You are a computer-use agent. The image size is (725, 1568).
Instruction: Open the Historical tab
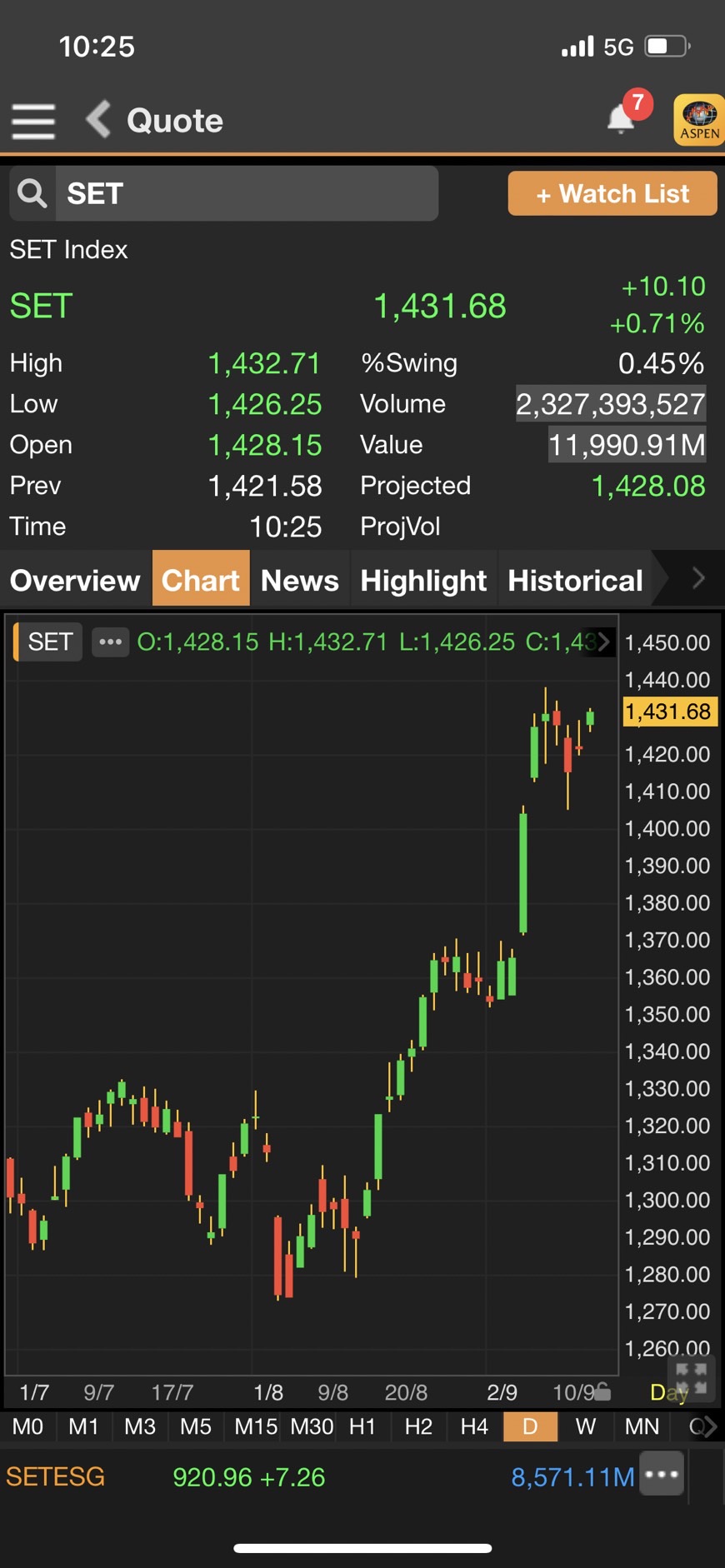pos(575,580)
